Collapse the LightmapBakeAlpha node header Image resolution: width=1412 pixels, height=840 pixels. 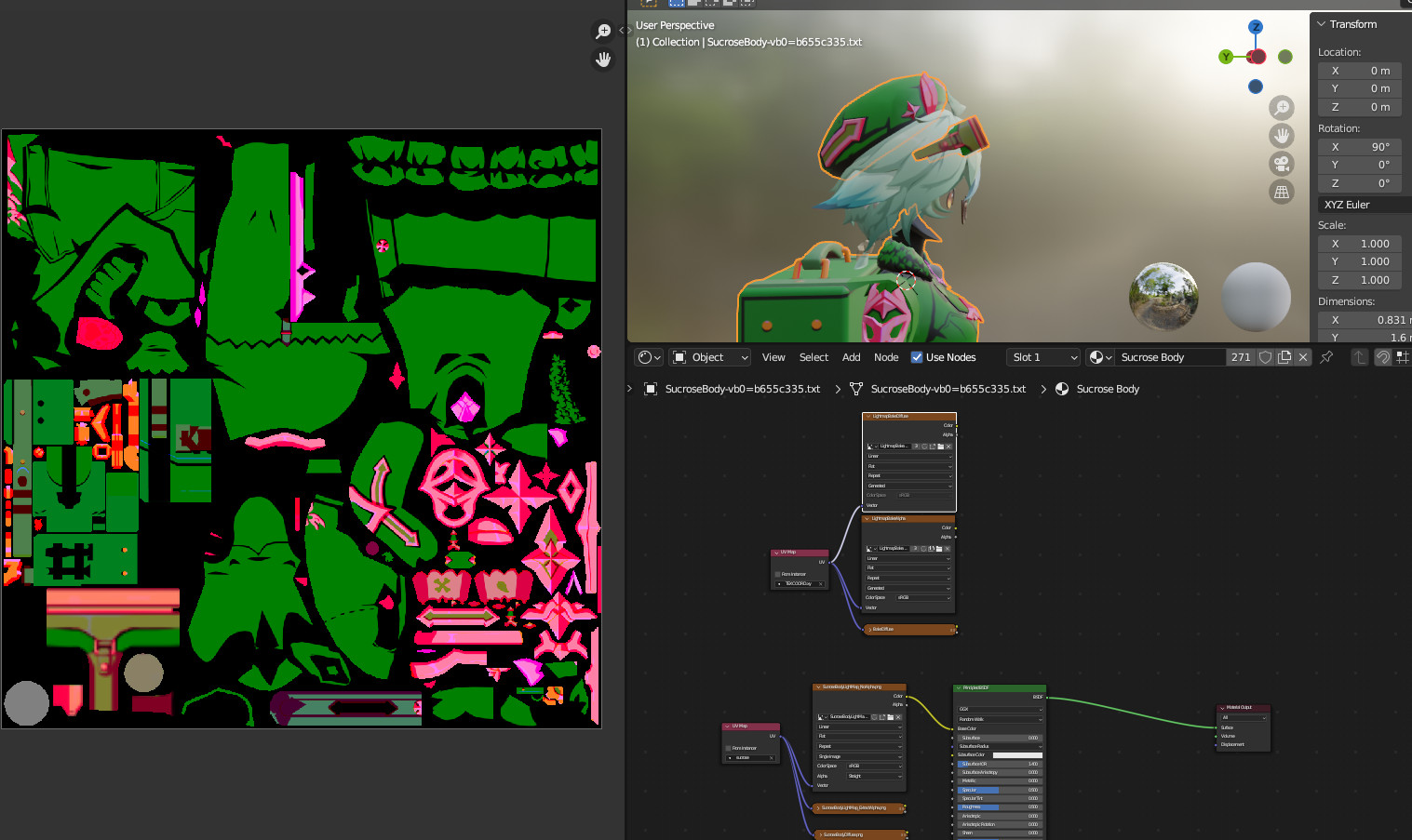coord(866,518)
